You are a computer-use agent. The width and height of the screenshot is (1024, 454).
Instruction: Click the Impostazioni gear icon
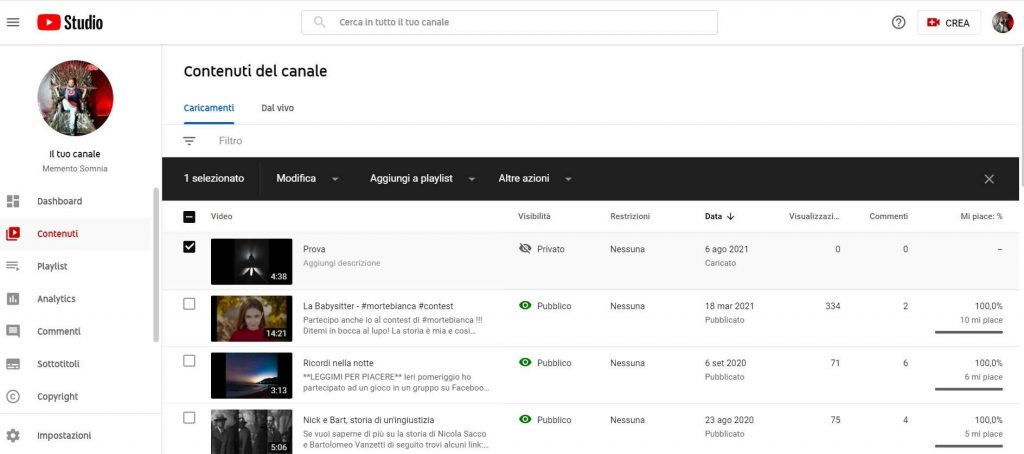click(x=13, y=436)
